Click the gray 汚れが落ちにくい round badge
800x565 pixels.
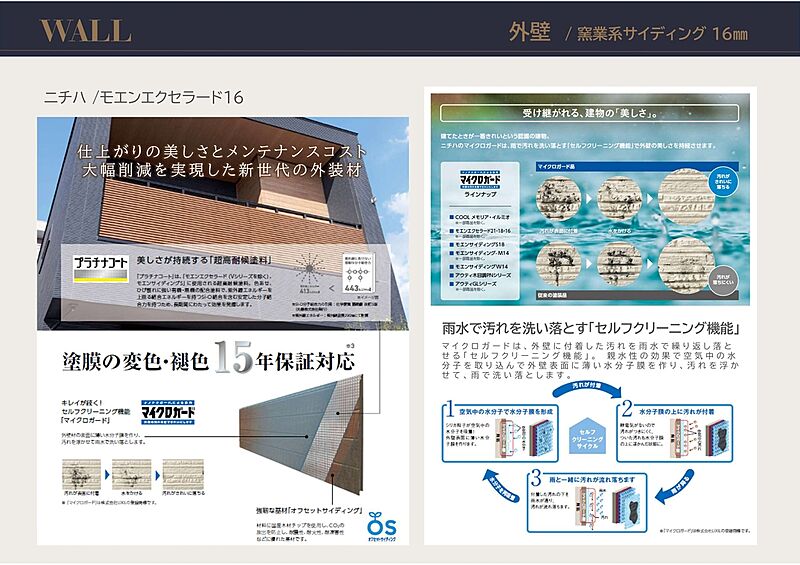(722, 280)
